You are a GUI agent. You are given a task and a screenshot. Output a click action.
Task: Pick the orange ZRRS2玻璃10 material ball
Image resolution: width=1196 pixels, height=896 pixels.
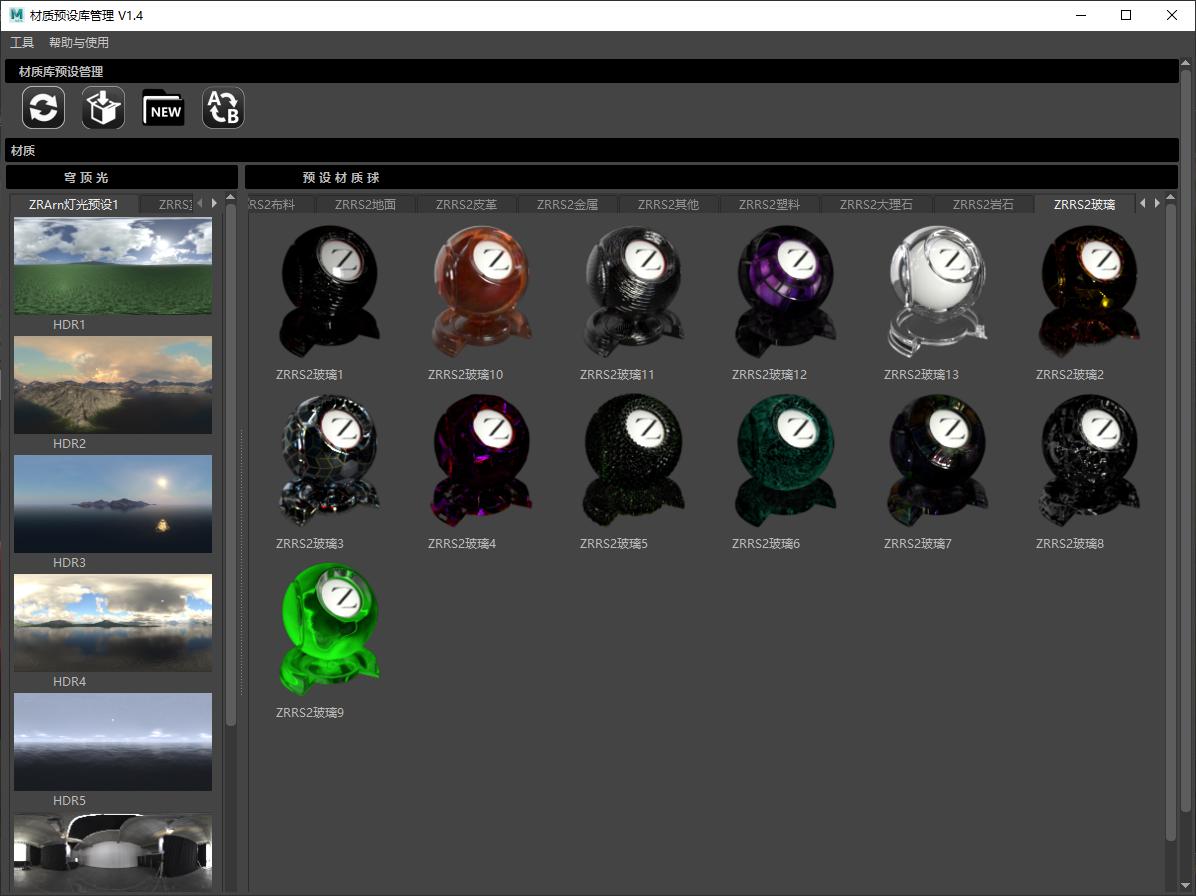[x=481, y=291]
